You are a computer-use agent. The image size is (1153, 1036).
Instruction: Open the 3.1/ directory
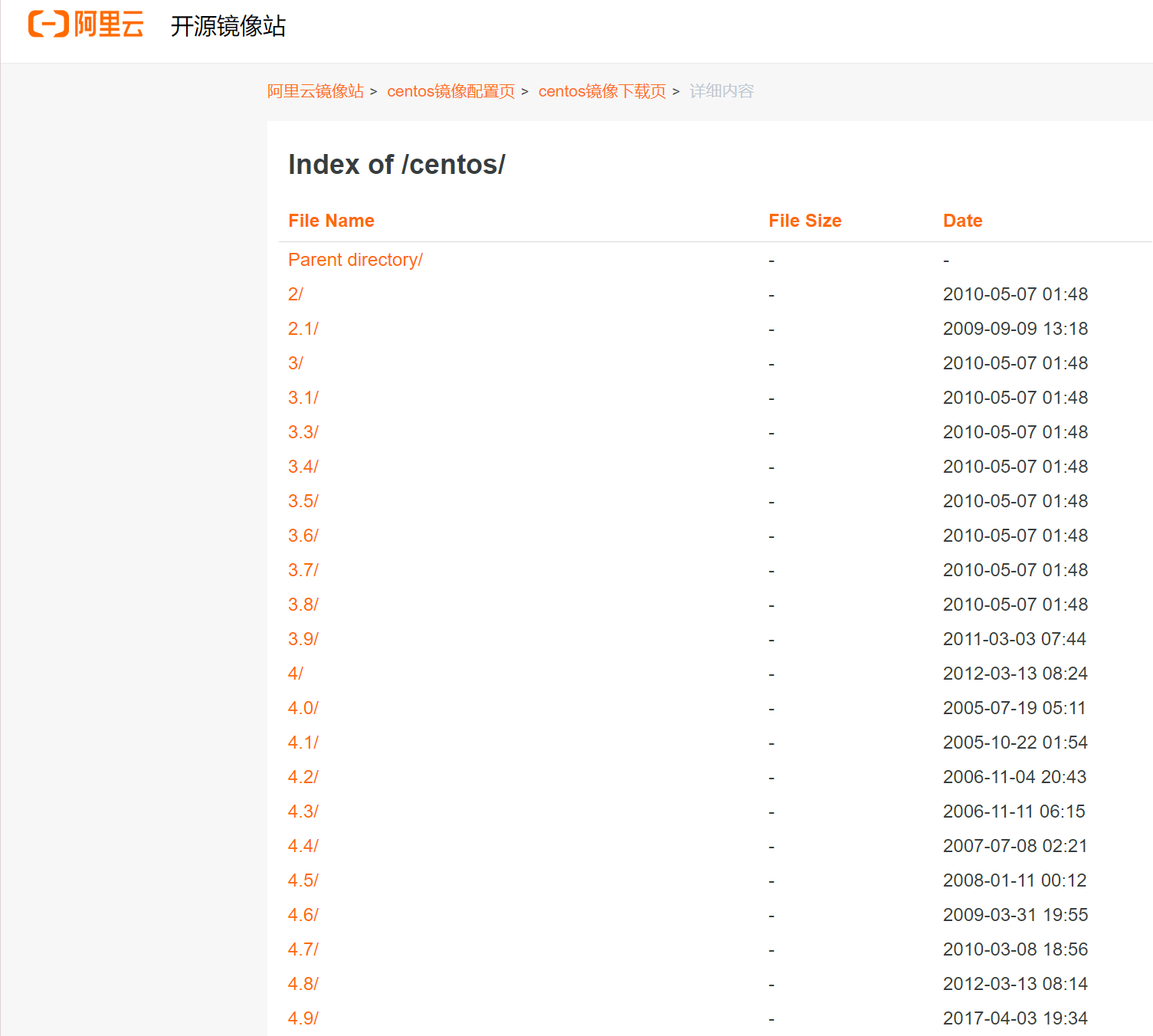click(x=303, y=398)
